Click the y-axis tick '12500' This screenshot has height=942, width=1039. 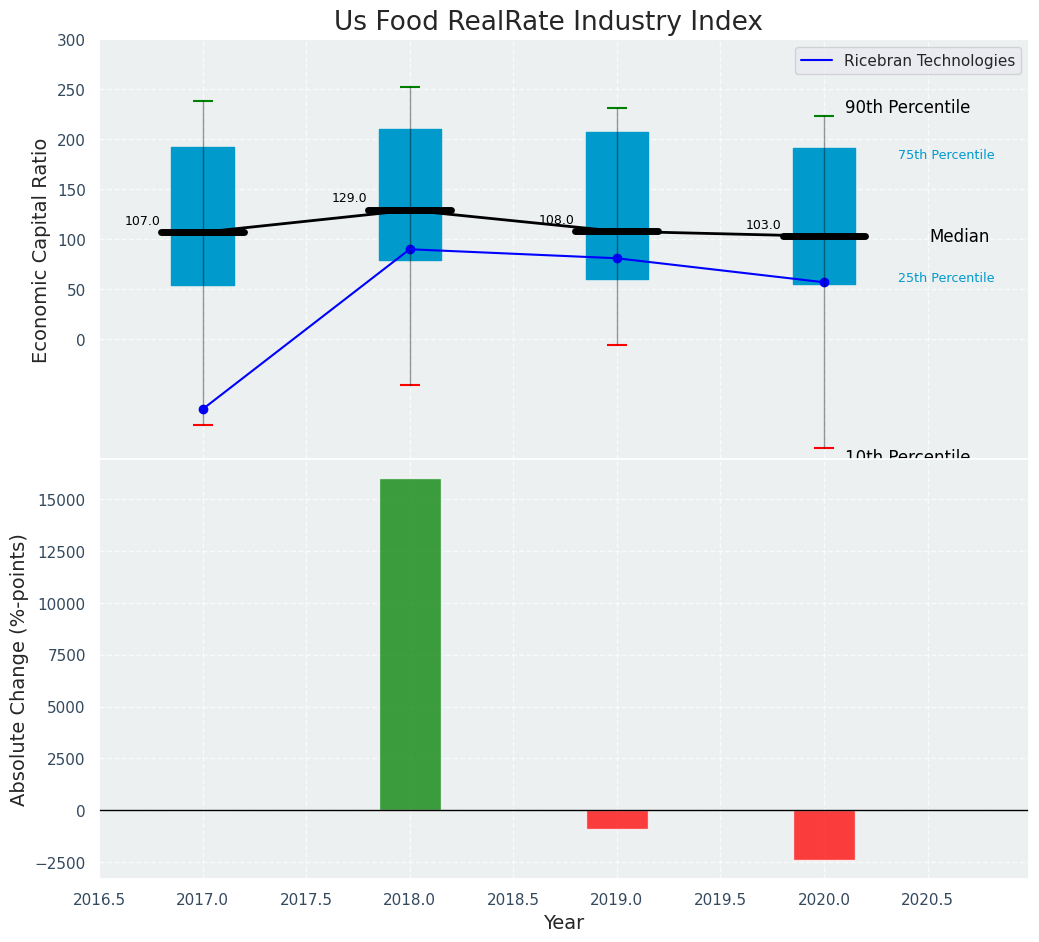[62, 552]
